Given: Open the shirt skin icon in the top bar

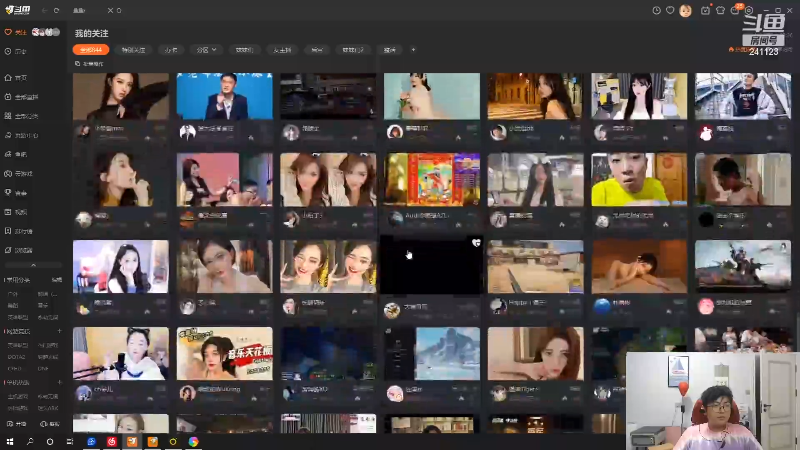Looking at the screenshot, I should [x=720, y=10].
